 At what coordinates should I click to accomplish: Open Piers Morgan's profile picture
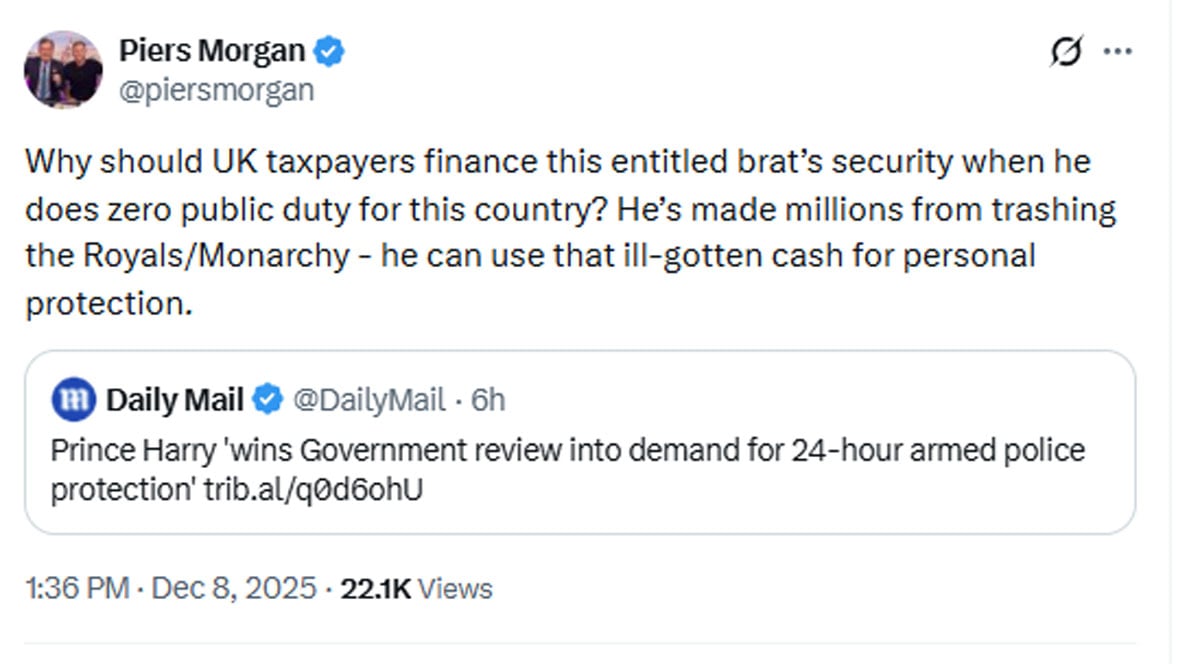point(63,69)
